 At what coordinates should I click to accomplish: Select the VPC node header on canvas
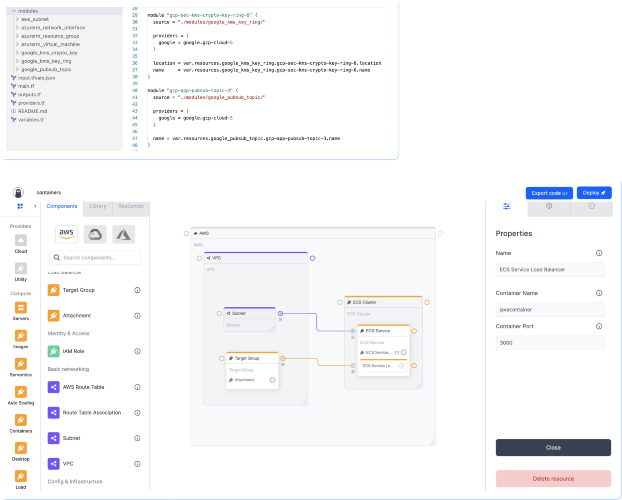pos(256,258)
